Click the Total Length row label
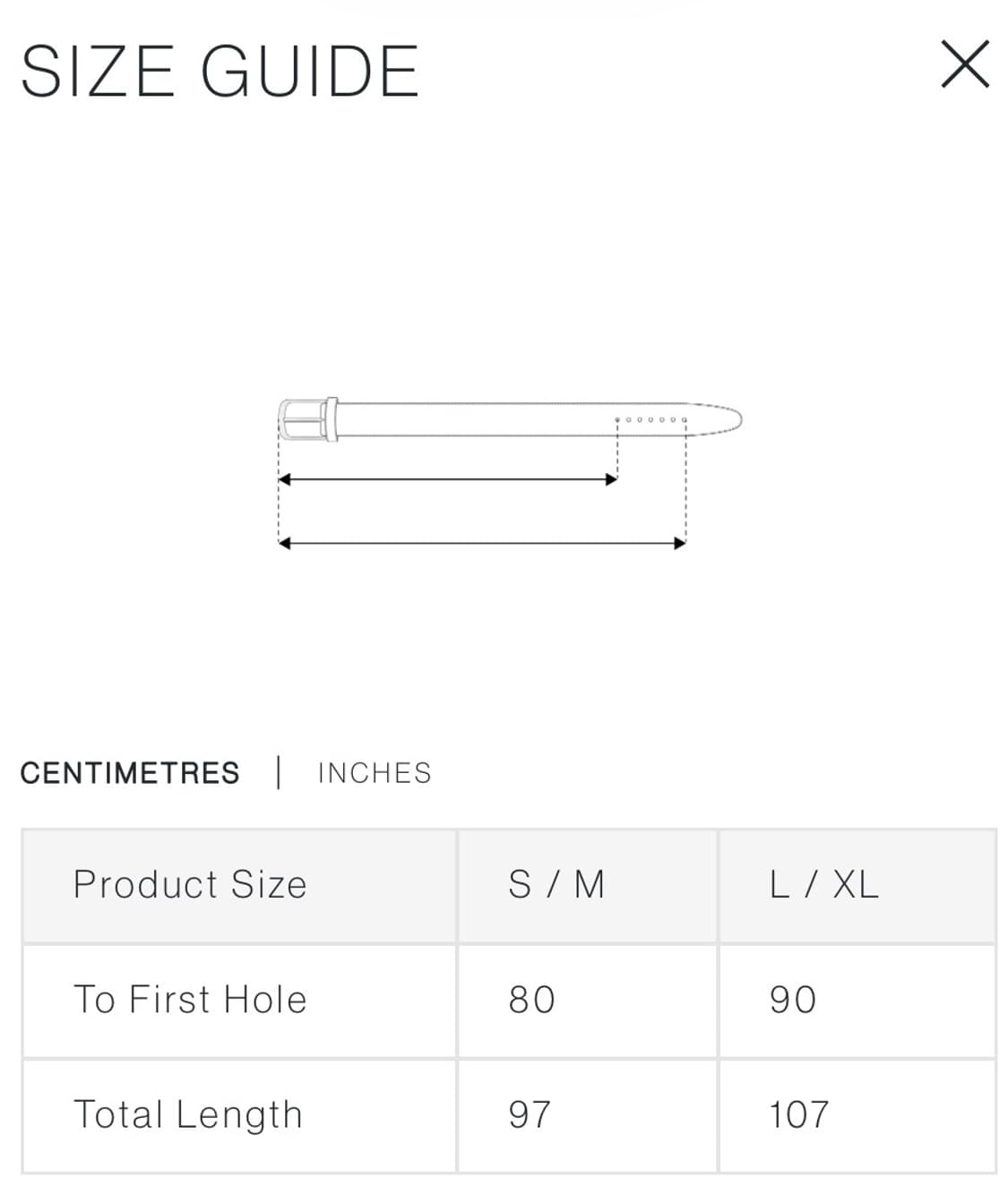 click(188, 1114)
